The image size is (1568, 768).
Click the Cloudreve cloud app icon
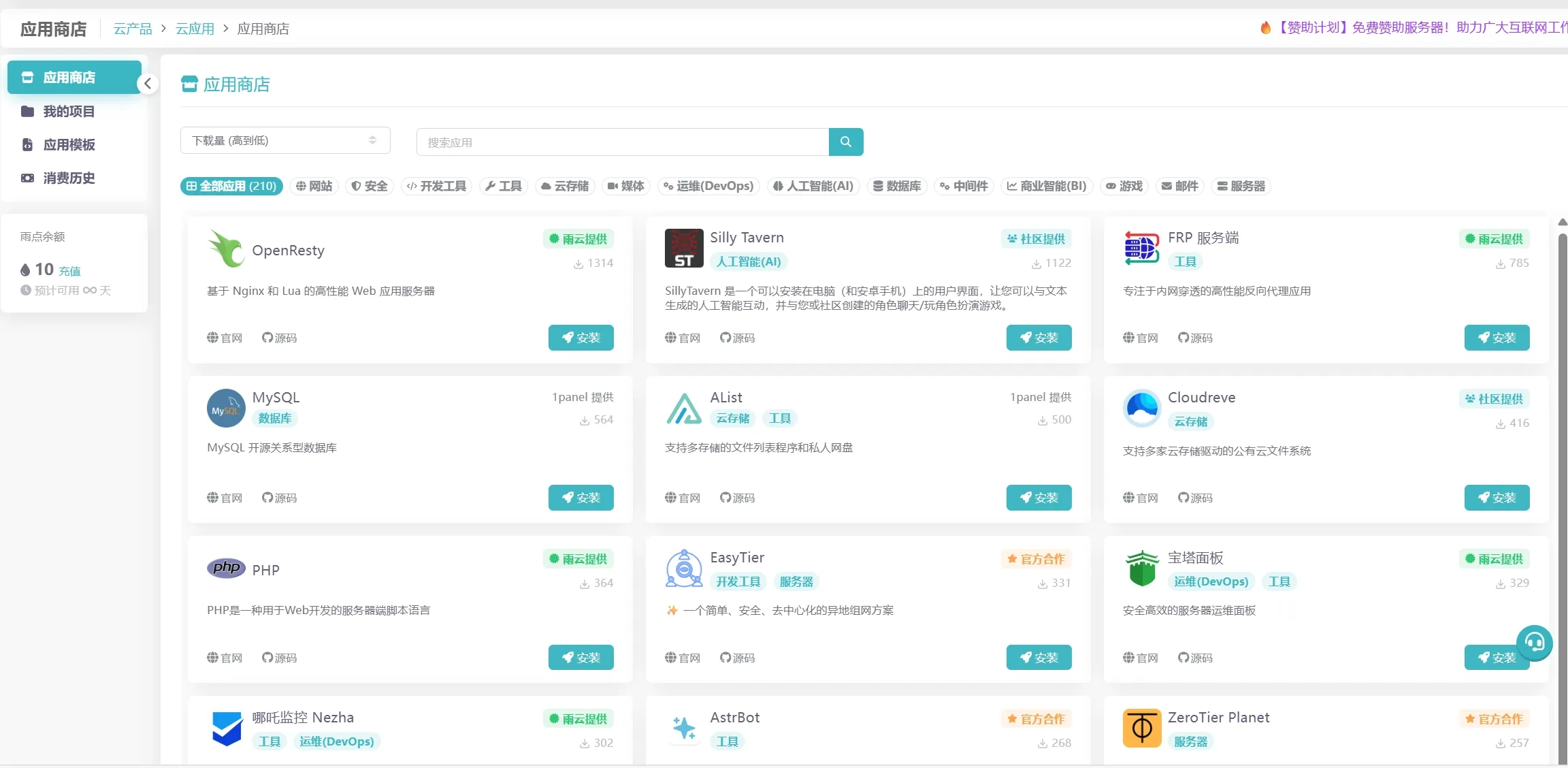1141,407
